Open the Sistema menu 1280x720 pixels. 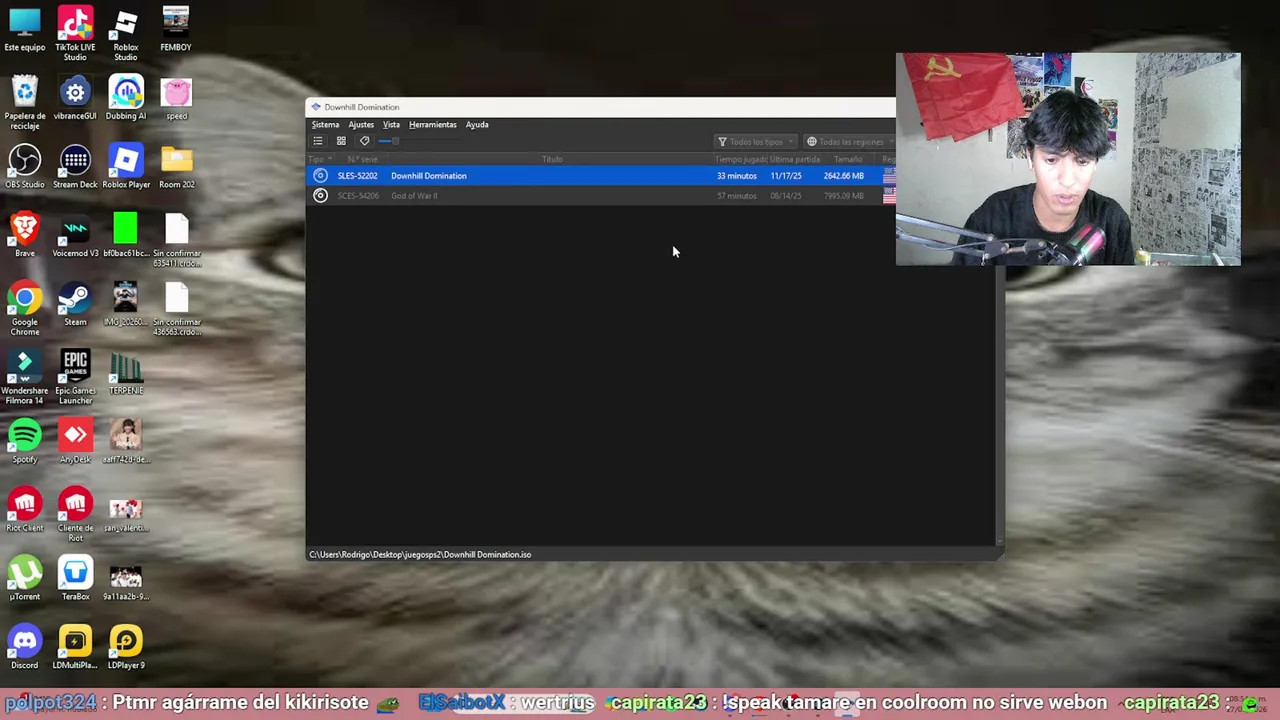[325, 125]
